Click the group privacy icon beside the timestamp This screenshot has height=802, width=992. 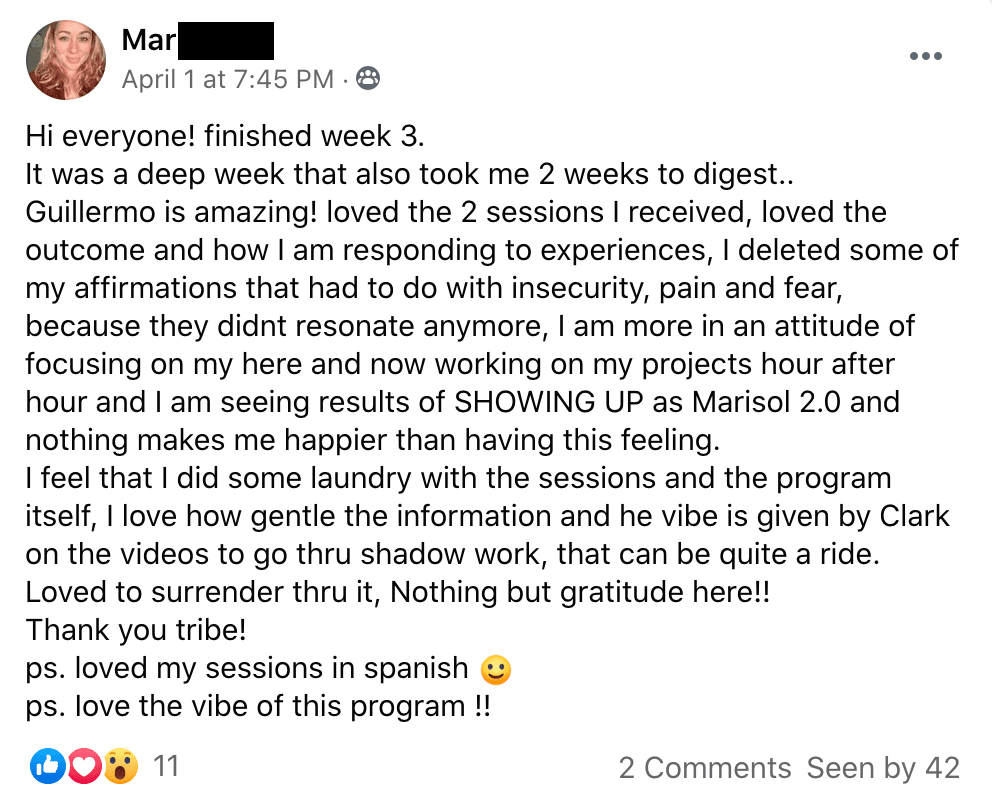(368, 79)
